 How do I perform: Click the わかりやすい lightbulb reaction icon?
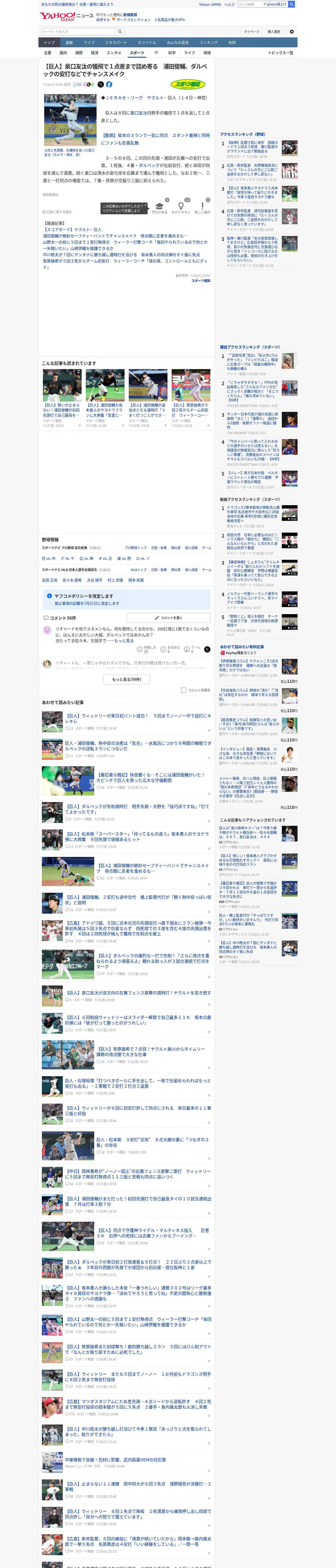click(x=181, y=206)
